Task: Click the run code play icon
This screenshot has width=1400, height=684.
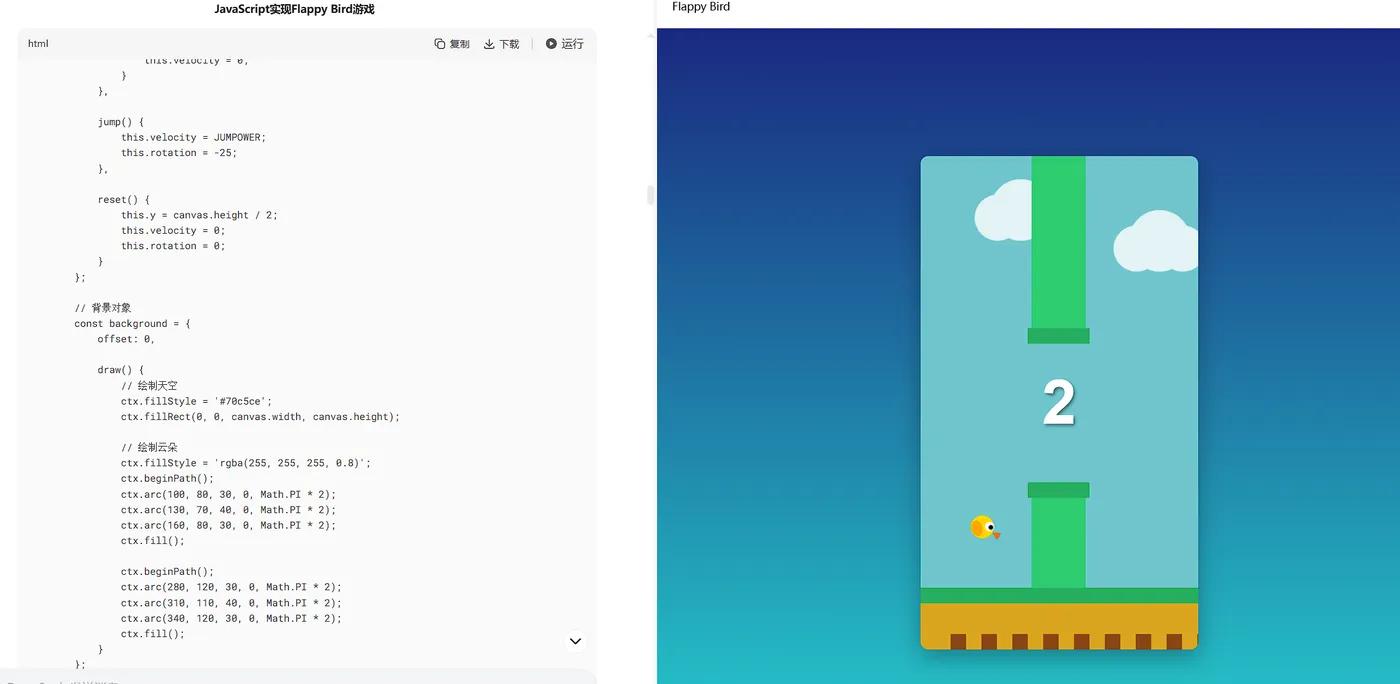Action: click(551, 44)
